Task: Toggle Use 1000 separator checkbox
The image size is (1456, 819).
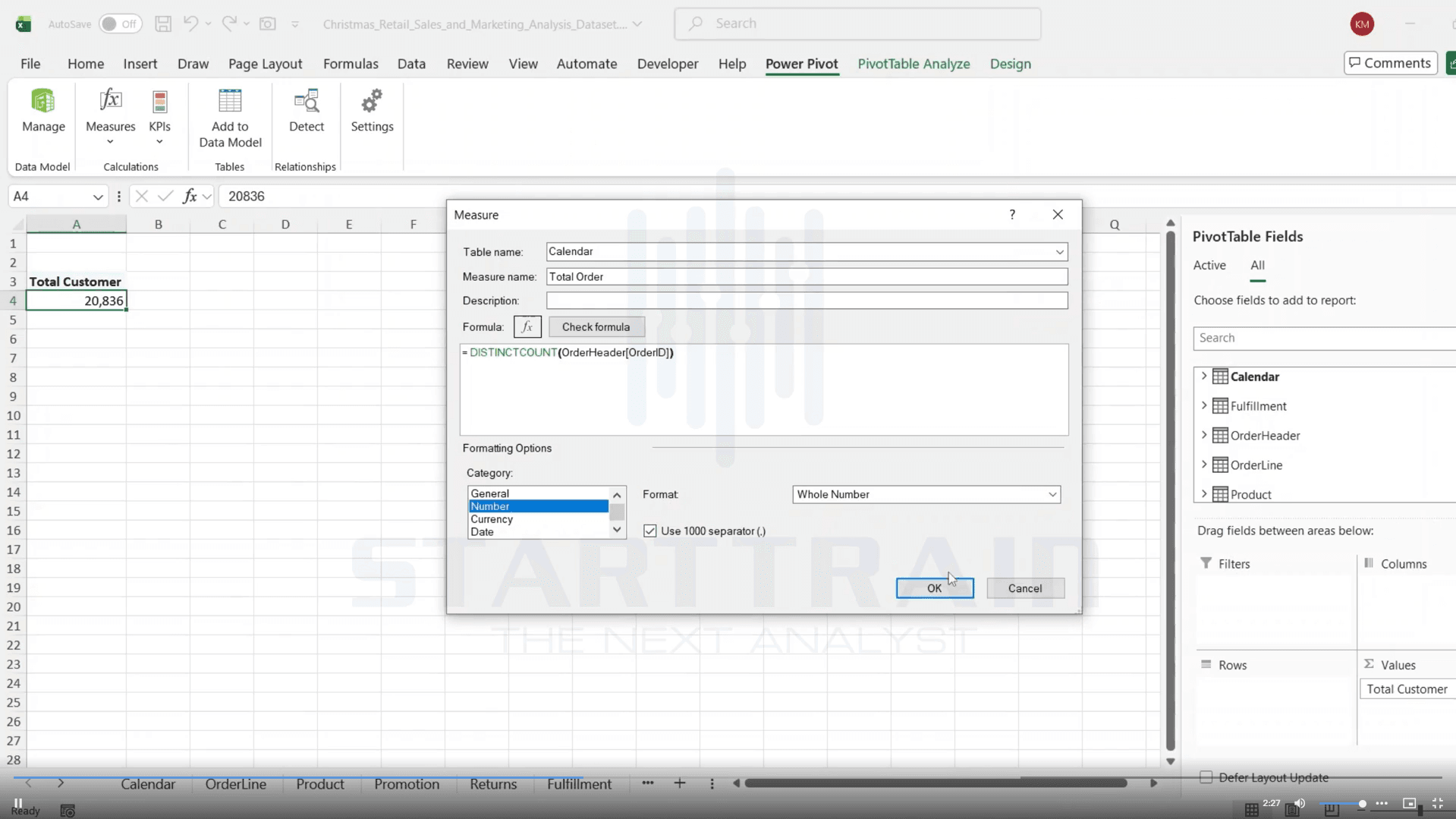Action: point(650,531)
